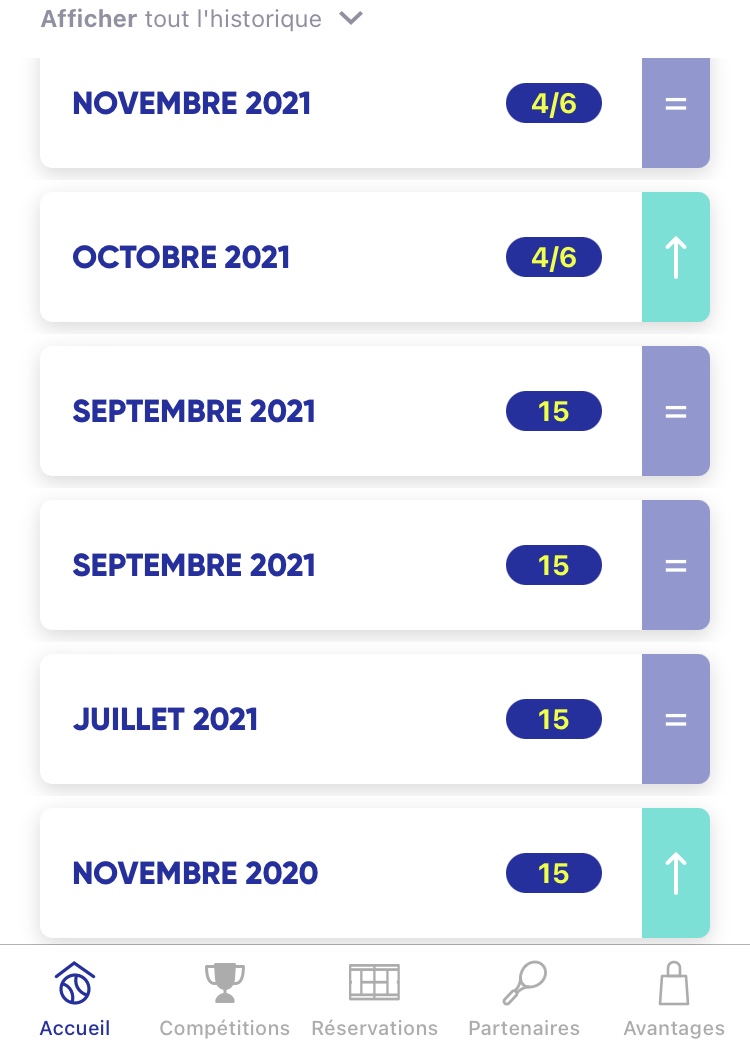The width and height of the screenshot is (750, 1043).
Task: Tap the 15 badge for Juillet 2021
Action: pyautogui.click(x=554, y=719)
